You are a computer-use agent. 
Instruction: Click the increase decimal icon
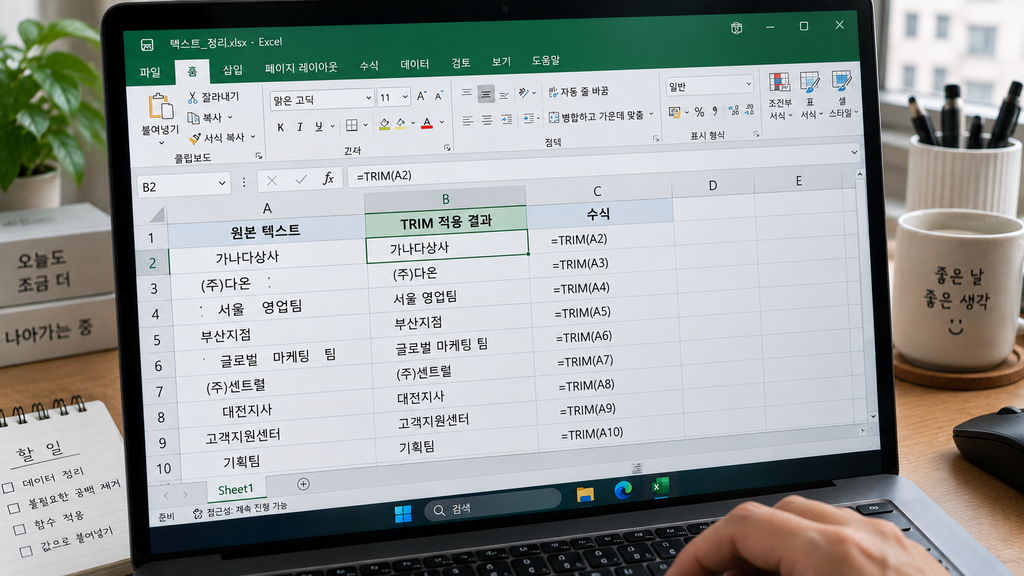point(733,110)
